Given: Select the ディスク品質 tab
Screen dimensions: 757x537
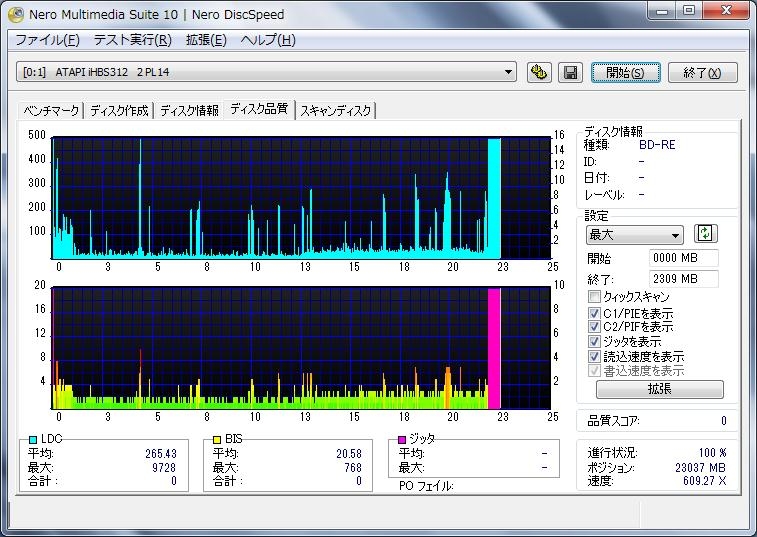Looking at the screenshot, I should pos(259,109).
